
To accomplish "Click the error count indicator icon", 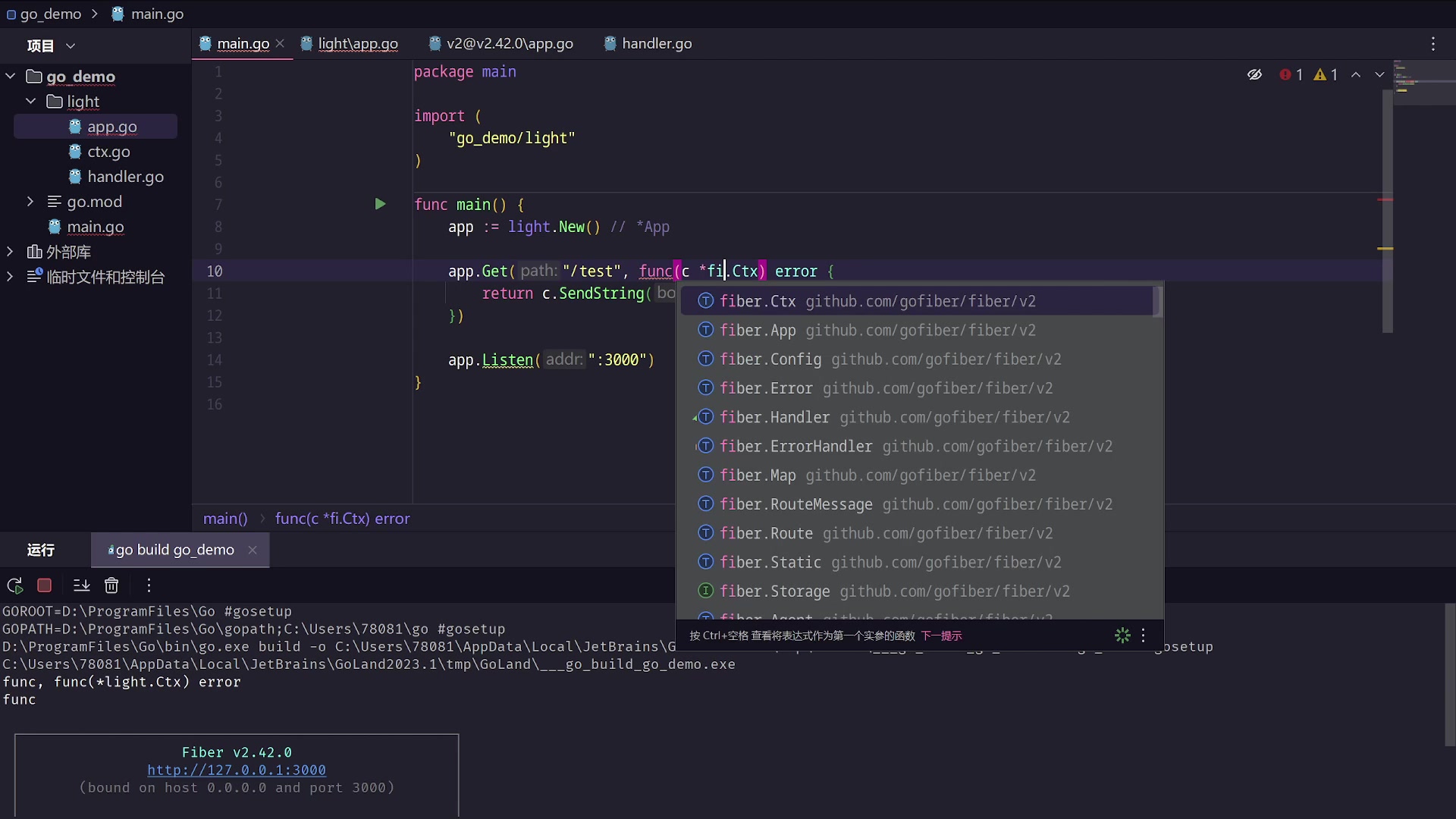I will (1288, 74).
